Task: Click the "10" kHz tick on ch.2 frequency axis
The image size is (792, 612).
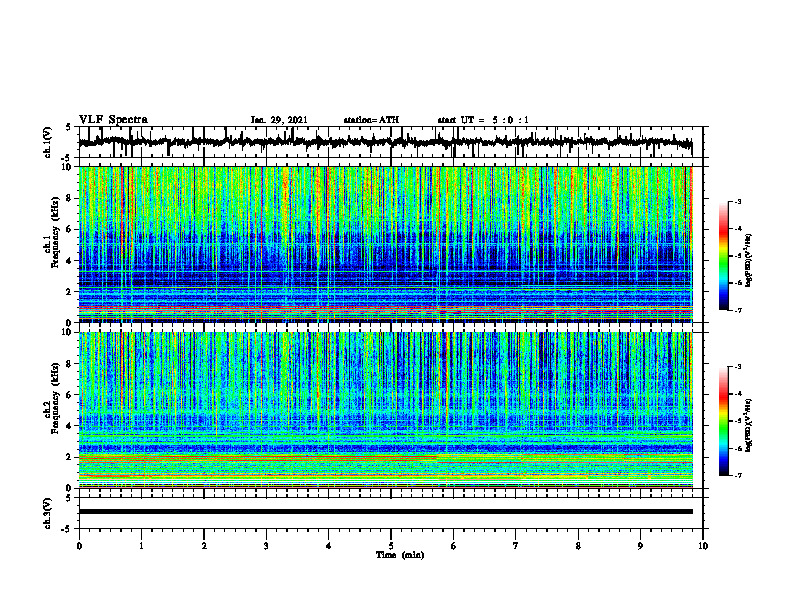Action: [x=68, y=332]
